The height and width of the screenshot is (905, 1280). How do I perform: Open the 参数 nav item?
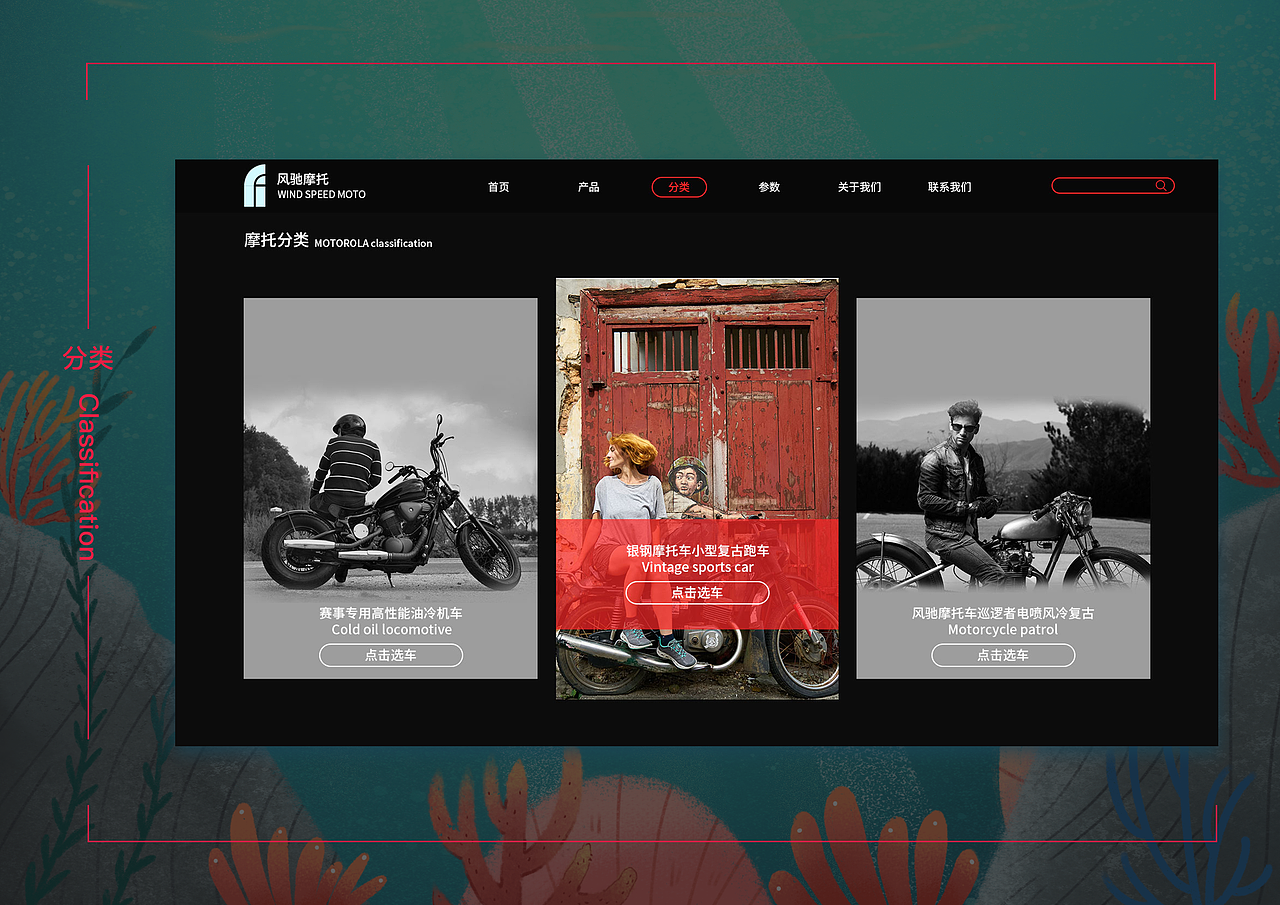(769, 187)
